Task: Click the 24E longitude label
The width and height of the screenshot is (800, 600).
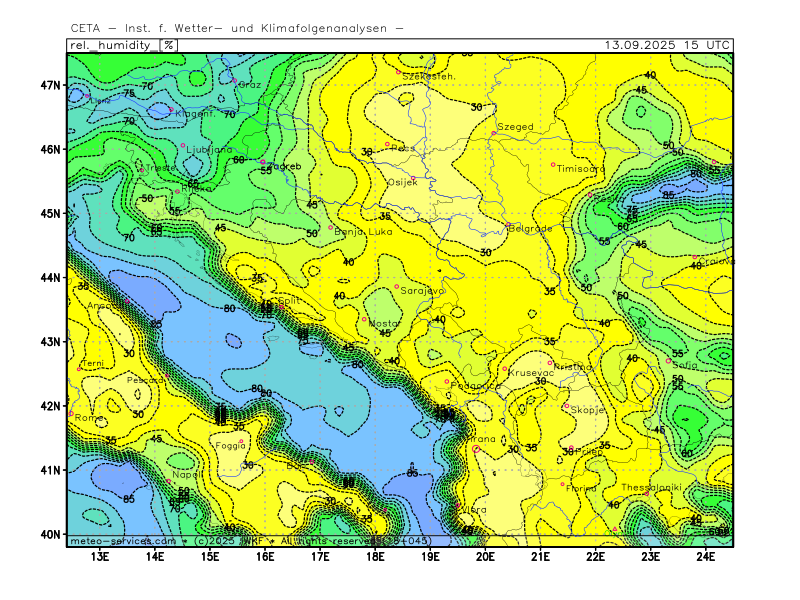Action: coord(706,556)
